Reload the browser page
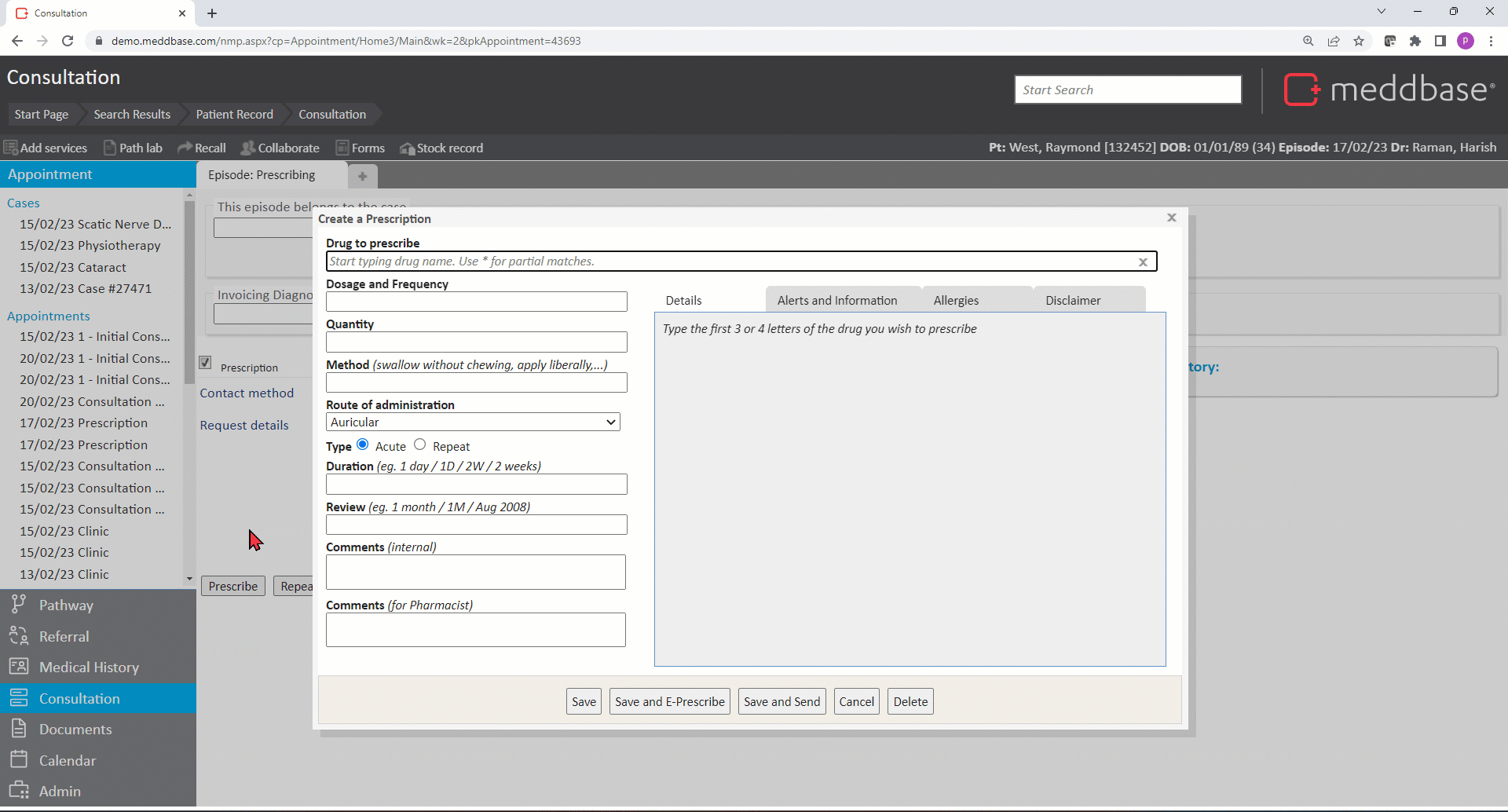 coord(68,41)
